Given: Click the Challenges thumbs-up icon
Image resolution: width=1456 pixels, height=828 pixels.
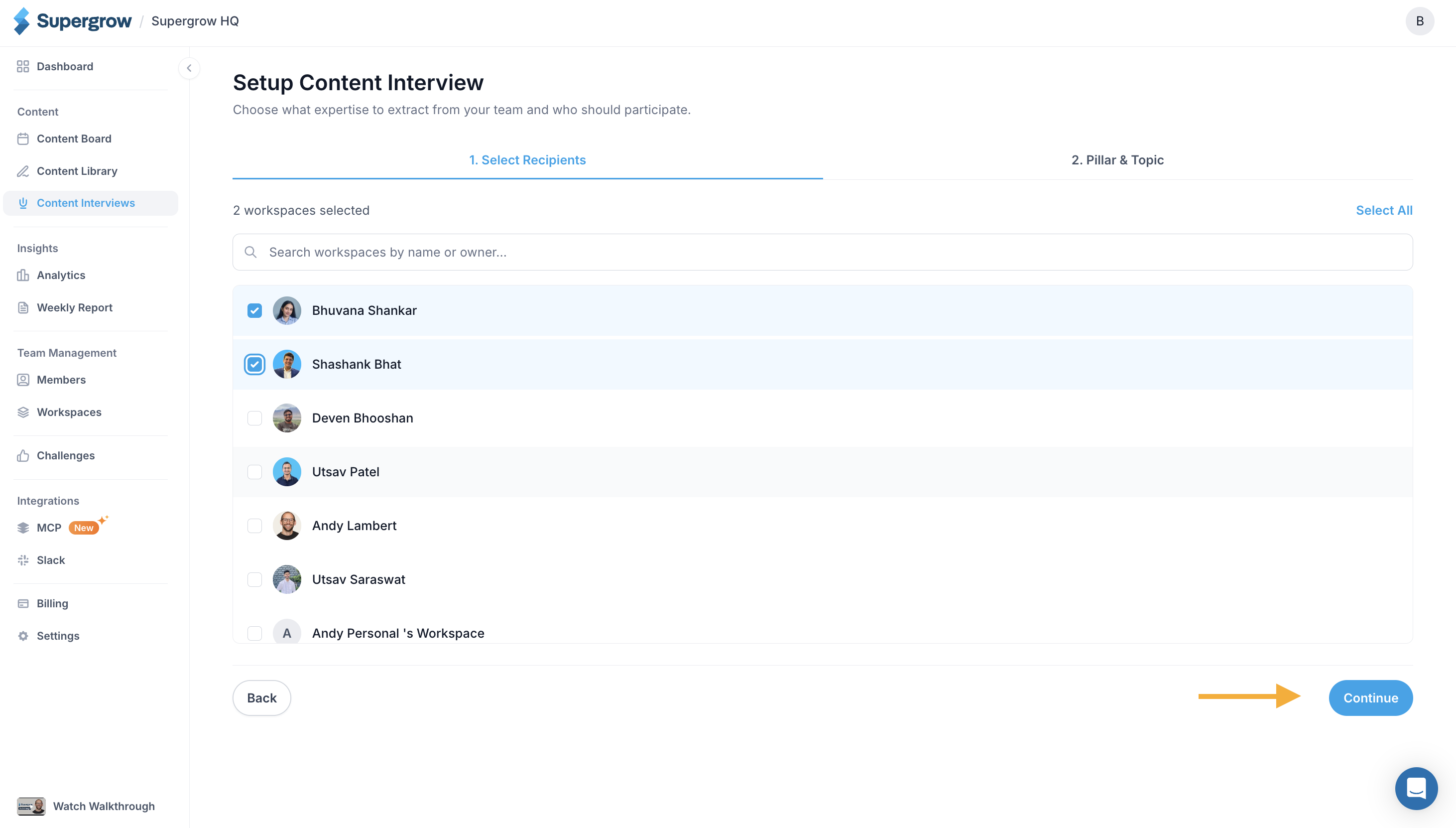Looking at the screenshot, I should tap(23, 455).
